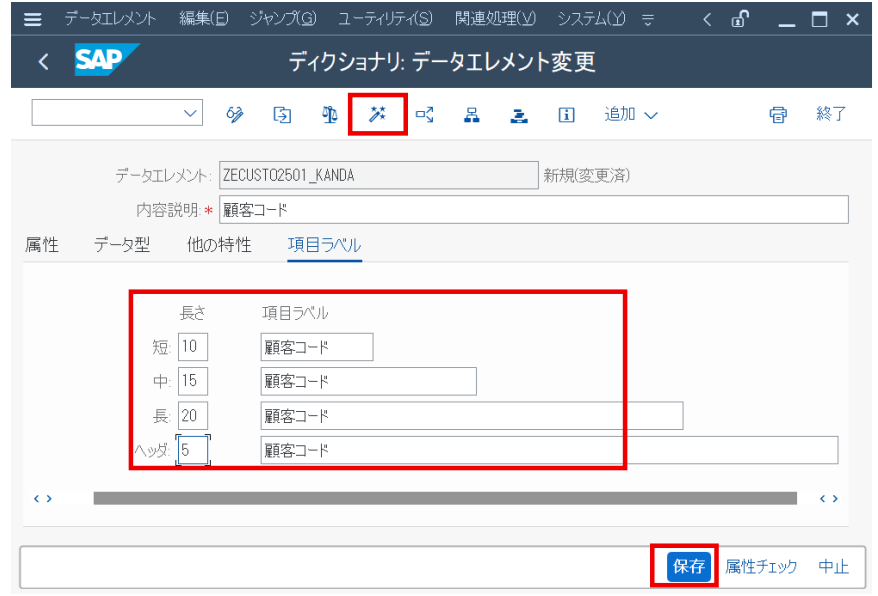Screen dimensions: 878x596
Task: Click the horizontal scrollbar bar
Action: click(445, 498)
